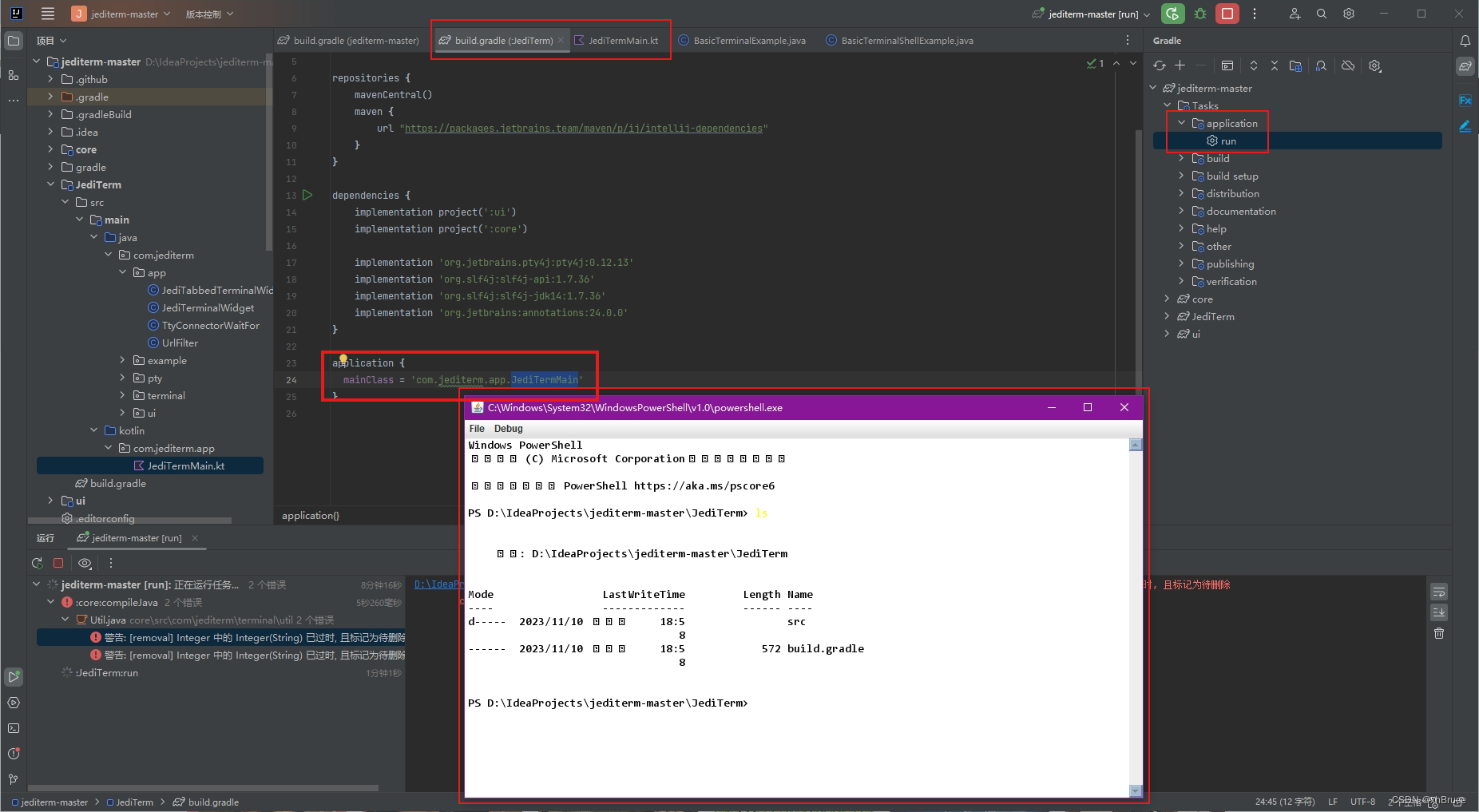
Task: Click the trash clear-output icon
Action: (1439, 633)
